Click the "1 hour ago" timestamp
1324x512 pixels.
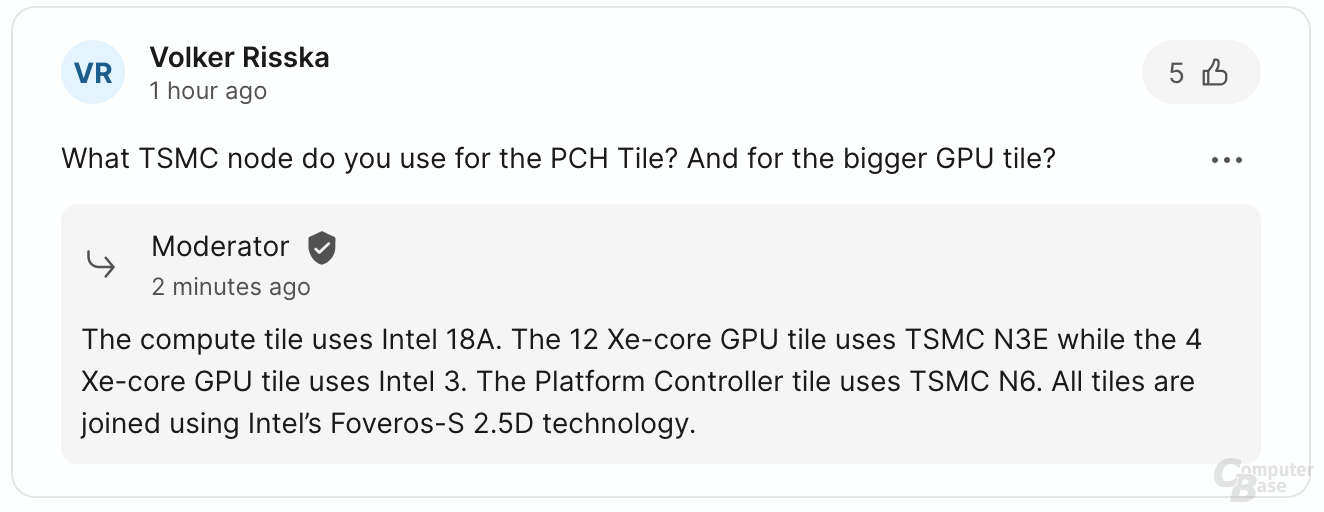click(208, 91)
